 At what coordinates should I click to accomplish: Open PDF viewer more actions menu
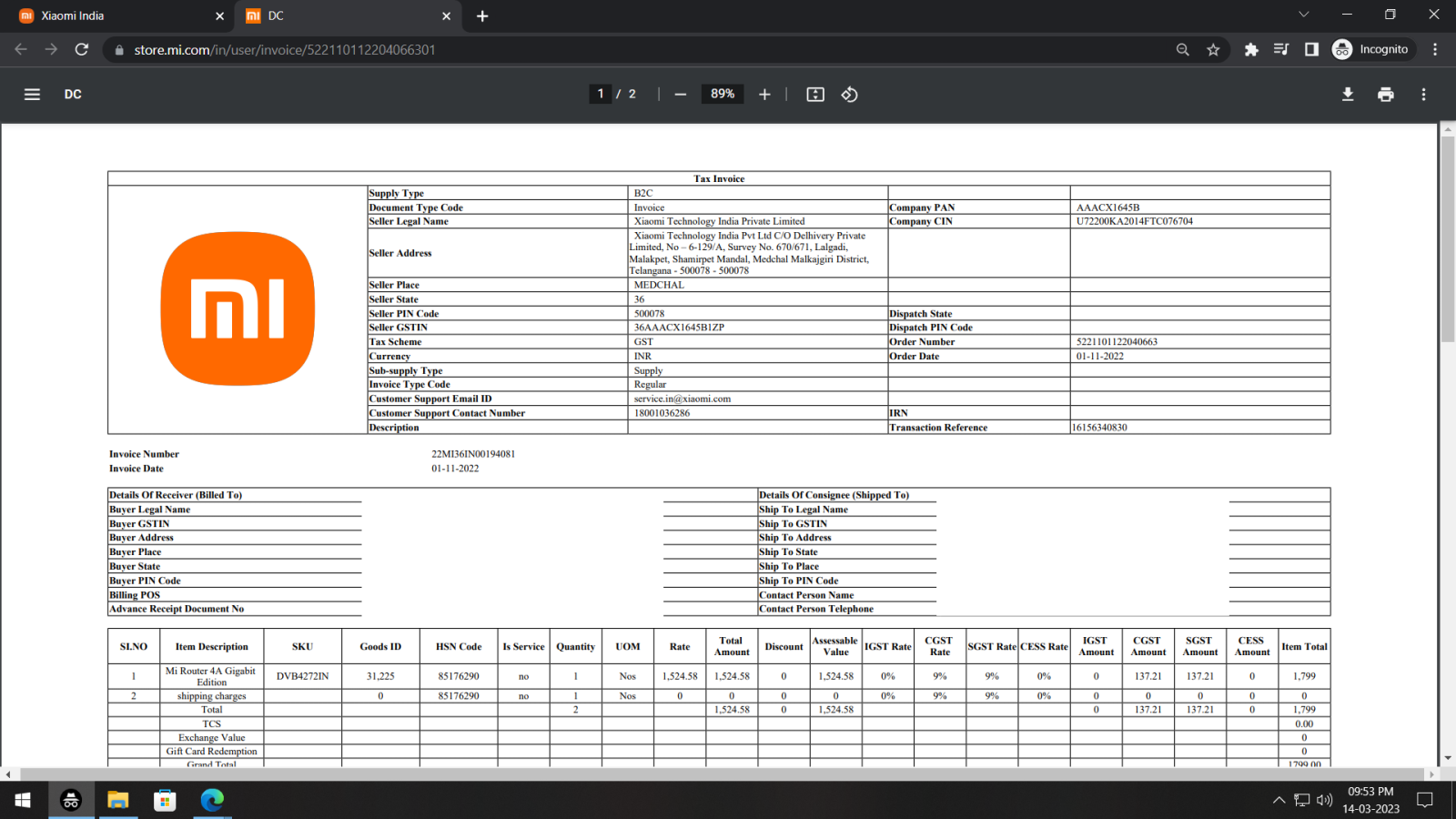tap(1424, 95)
